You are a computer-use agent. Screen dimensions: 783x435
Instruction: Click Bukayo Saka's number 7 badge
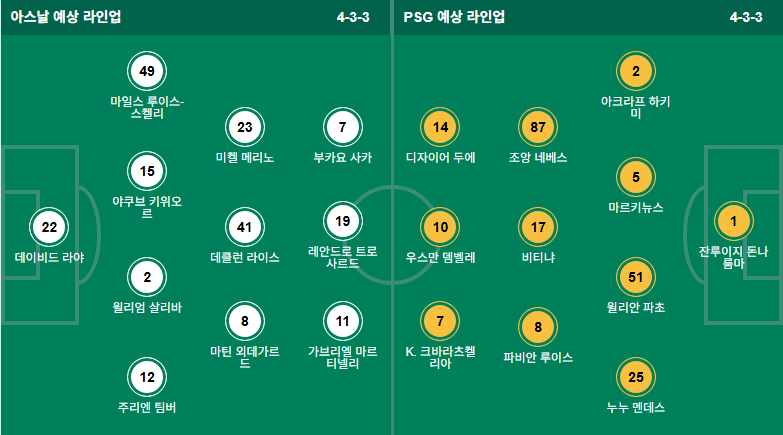click(x=343, y=127)
